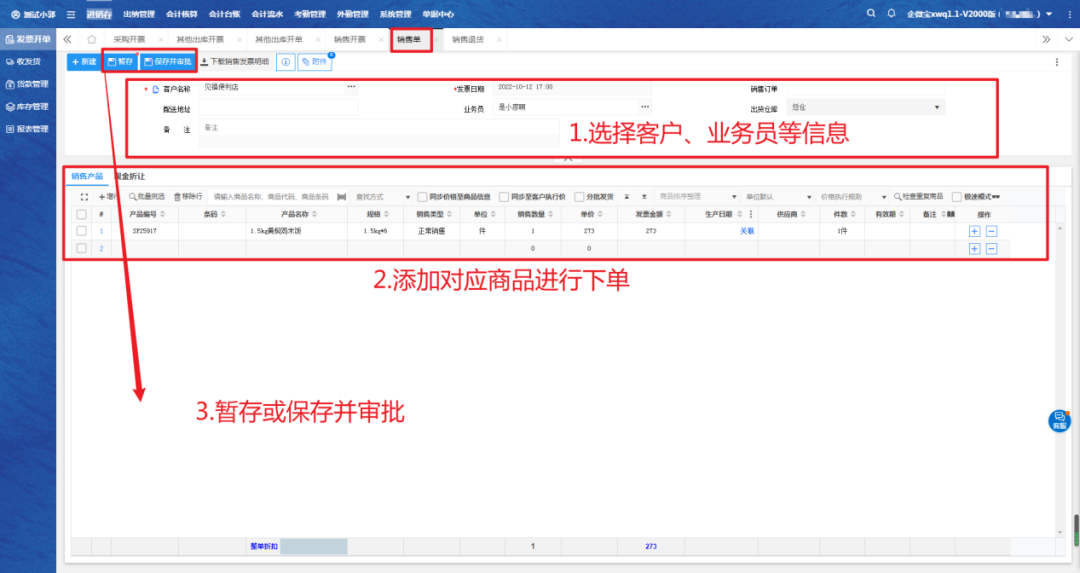Check the 分批发货 checkbox

tap(580, 197)
